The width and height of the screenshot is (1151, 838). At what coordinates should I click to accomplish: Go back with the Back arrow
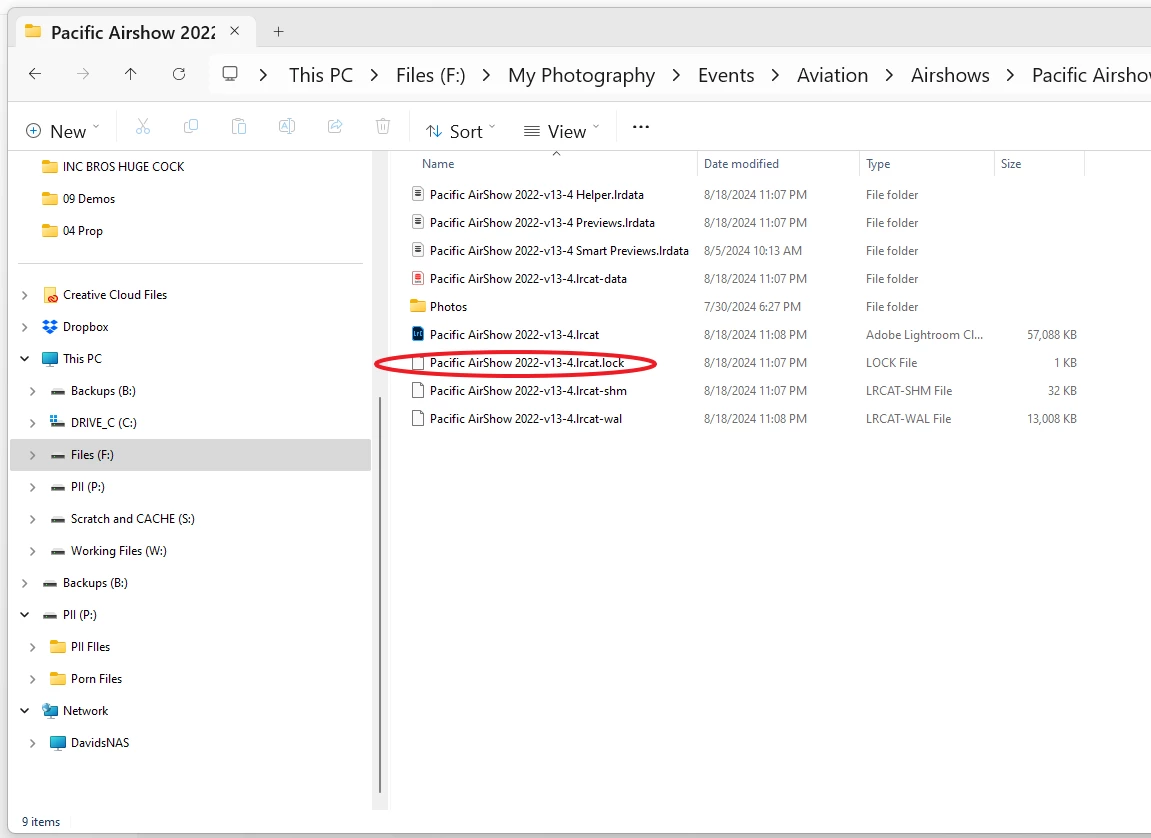coord(35,73)
